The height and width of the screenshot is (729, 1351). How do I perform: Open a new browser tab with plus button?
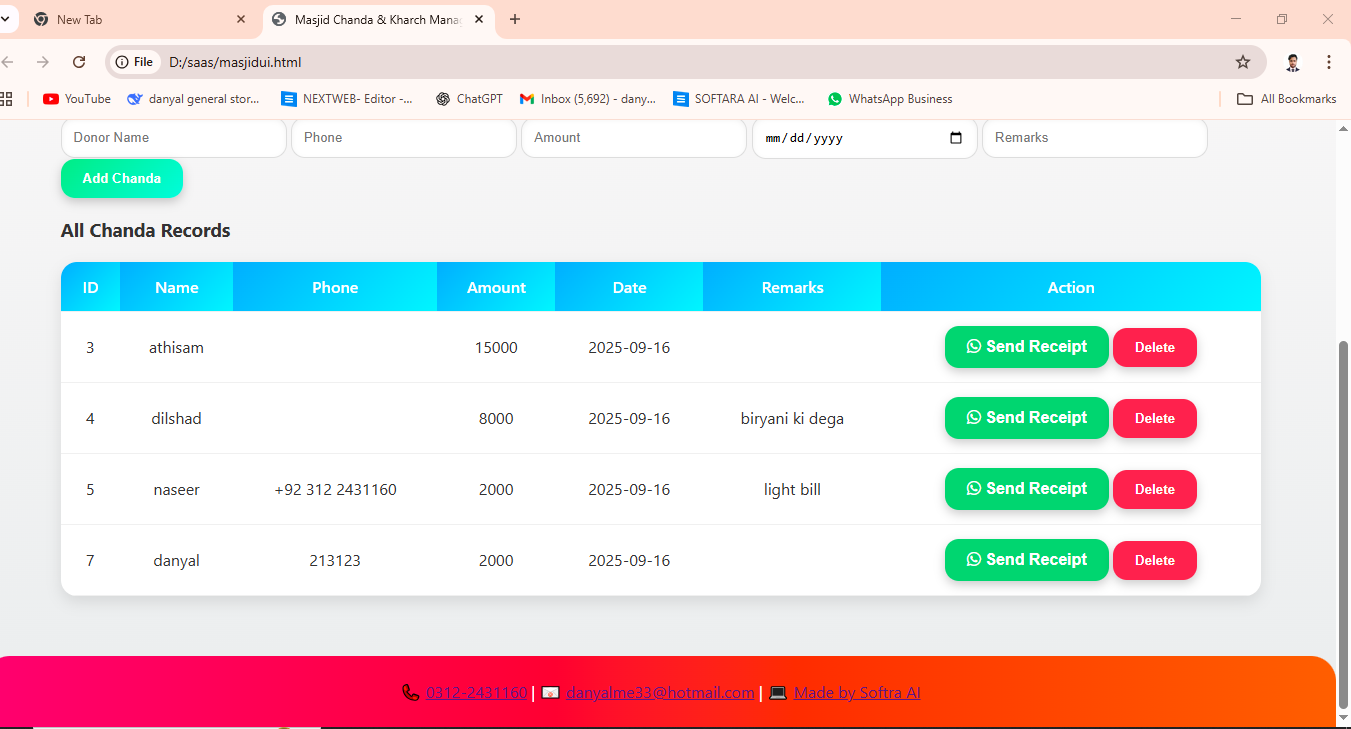tap(515, 19)
